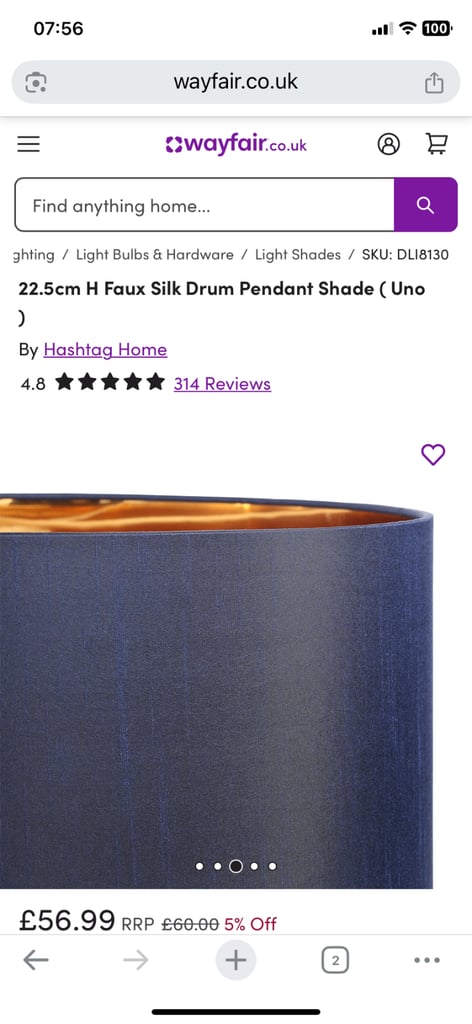Open the browser three-dot more menu
This screenshot has width=472, height=1024.
click(427, 960)
